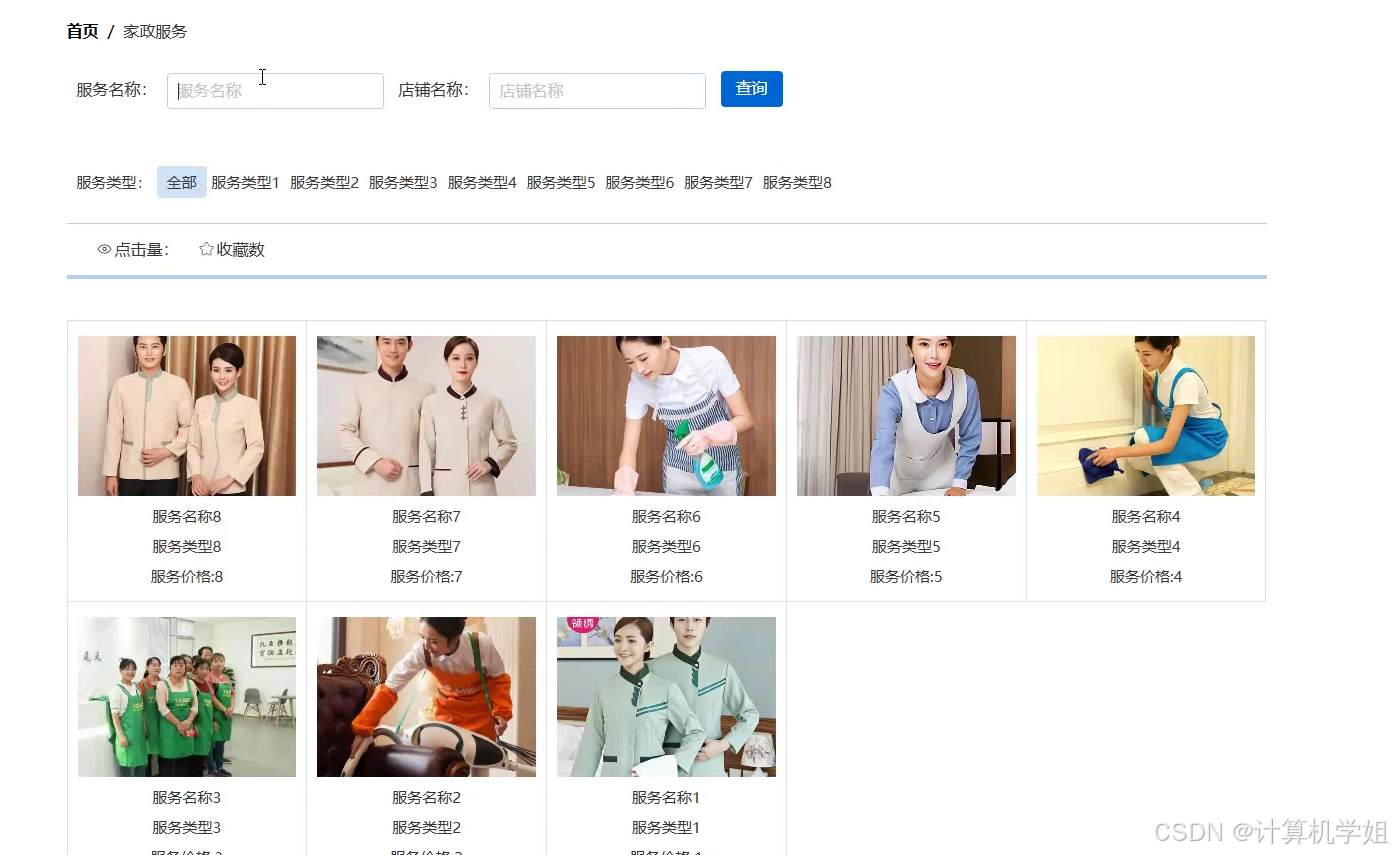Filter by 服务类型7
The width and height of the screenshot is (1392, 855).
718,183
